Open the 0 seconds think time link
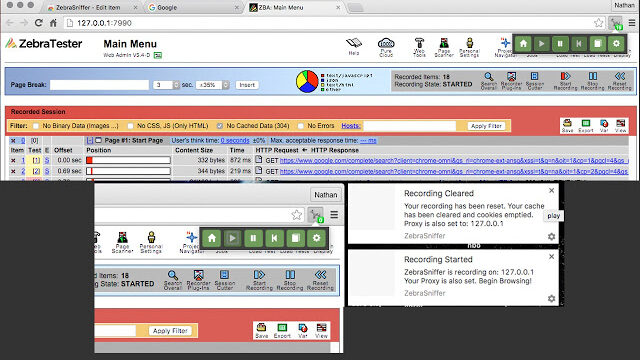The width and height of the screenshot is (640, 360). [x=235, y=140]
